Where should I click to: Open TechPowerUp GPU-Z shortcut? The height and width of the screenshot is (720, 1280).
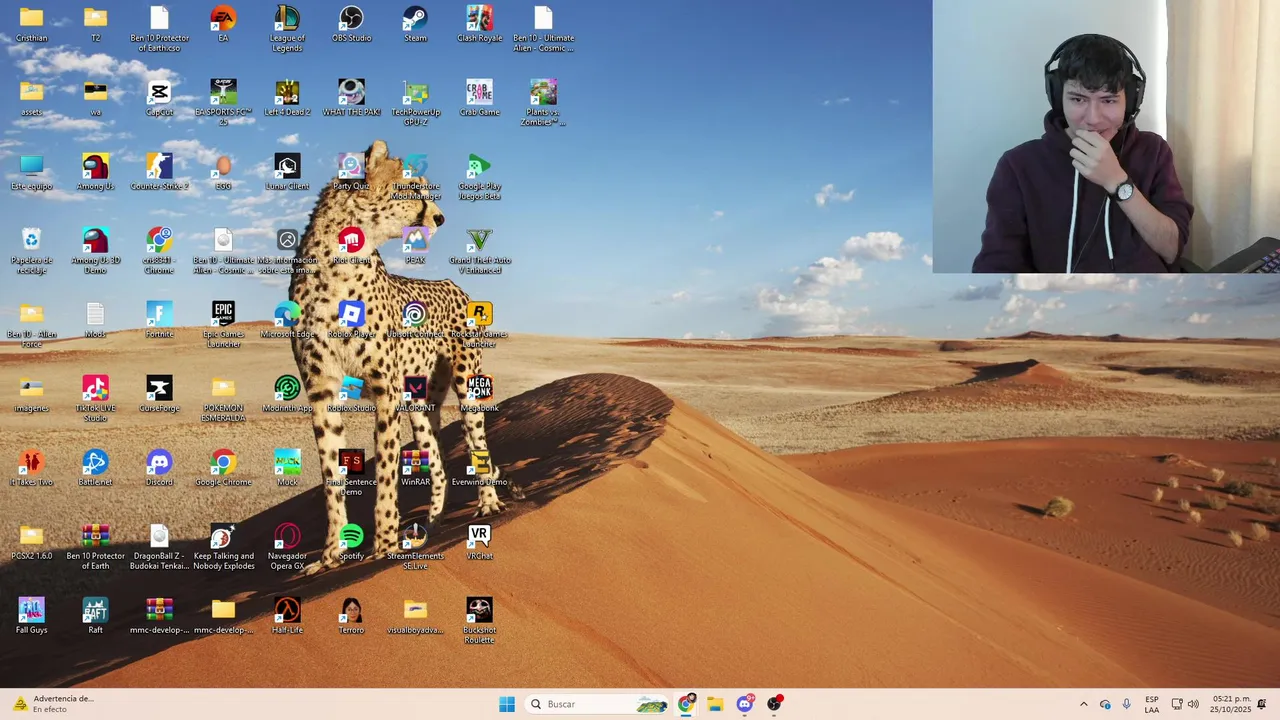pyautogui.click(x=415, y=102)
